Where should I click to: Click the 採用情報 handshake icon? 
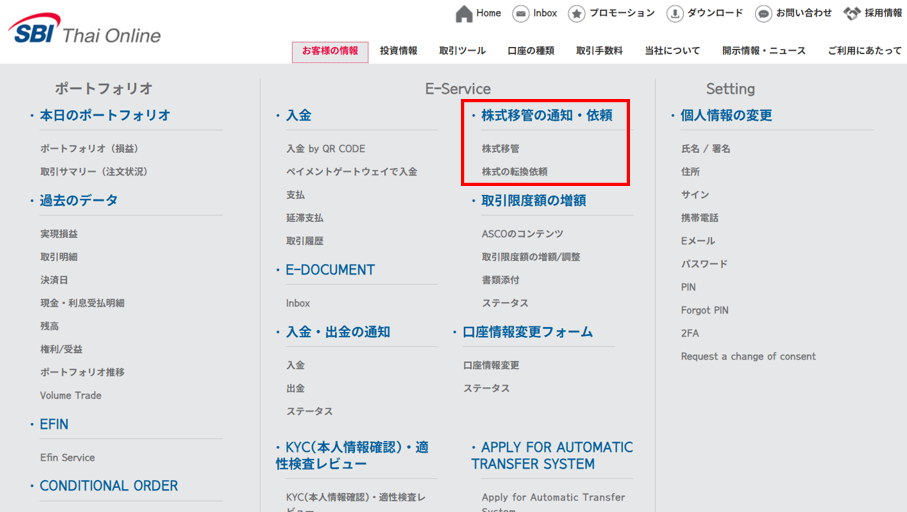pos(852,13)
